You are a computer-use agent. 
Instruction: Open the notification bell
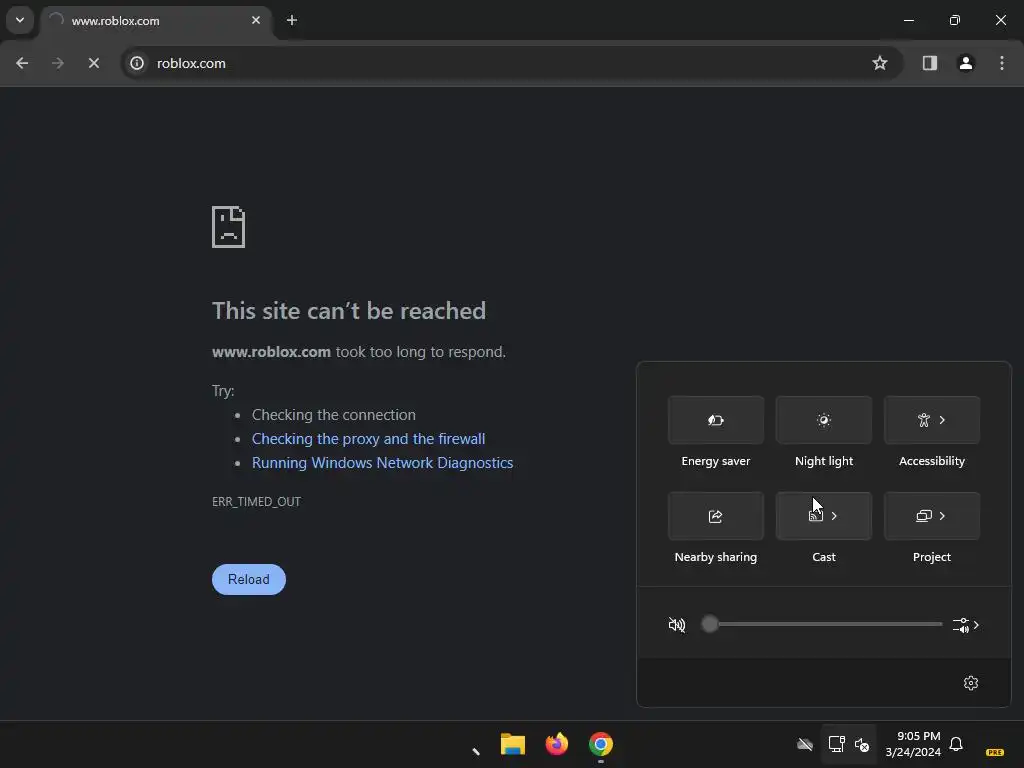(956, 744)
